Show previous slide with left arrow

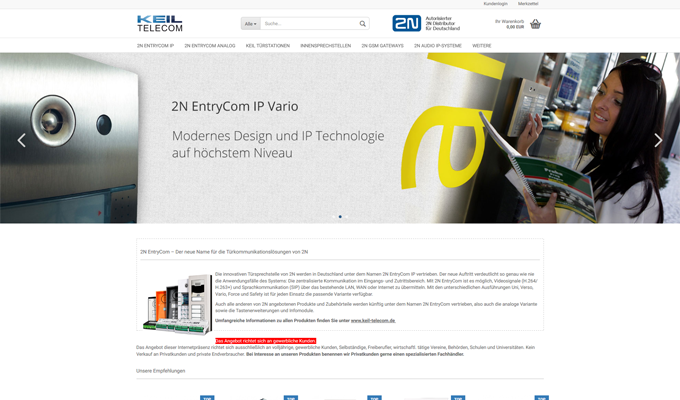[x=22, y=140]
